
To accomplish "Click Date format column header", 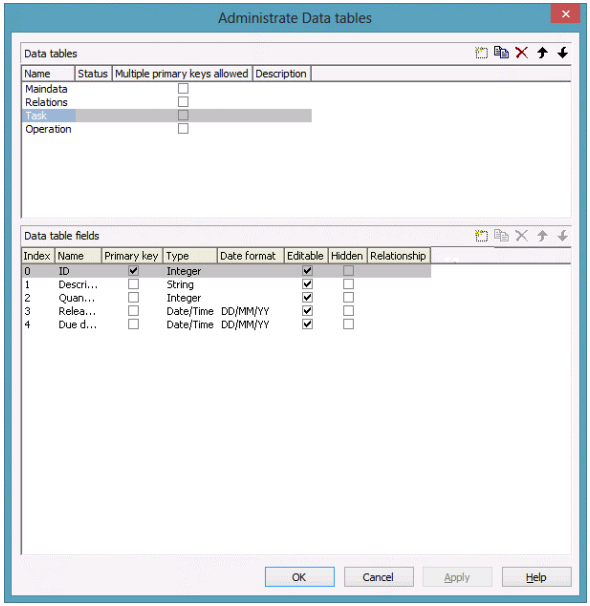I will [250, 256].
